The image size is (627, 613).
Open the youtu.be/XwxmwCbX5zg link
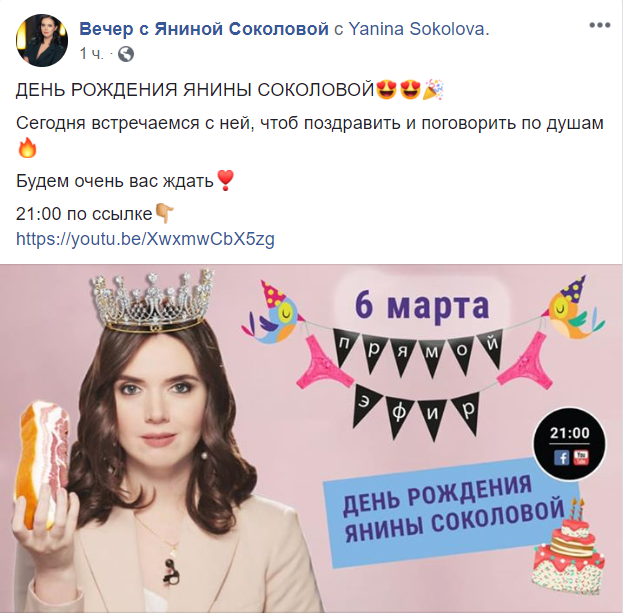[x=145, y=239]
